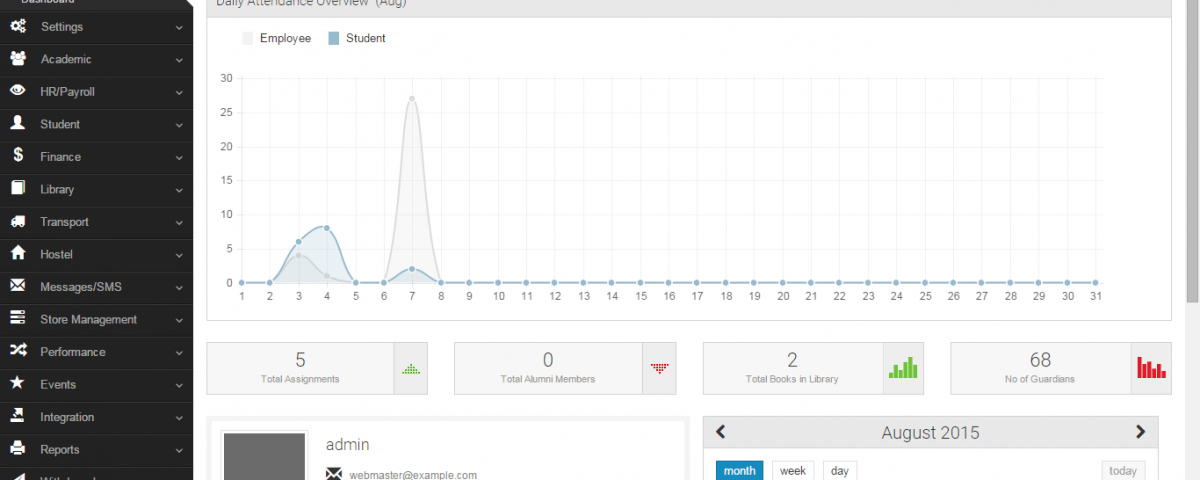Switch calendar to week view
The width and height of the screenshot is (1200, 480).
(792, 471)
